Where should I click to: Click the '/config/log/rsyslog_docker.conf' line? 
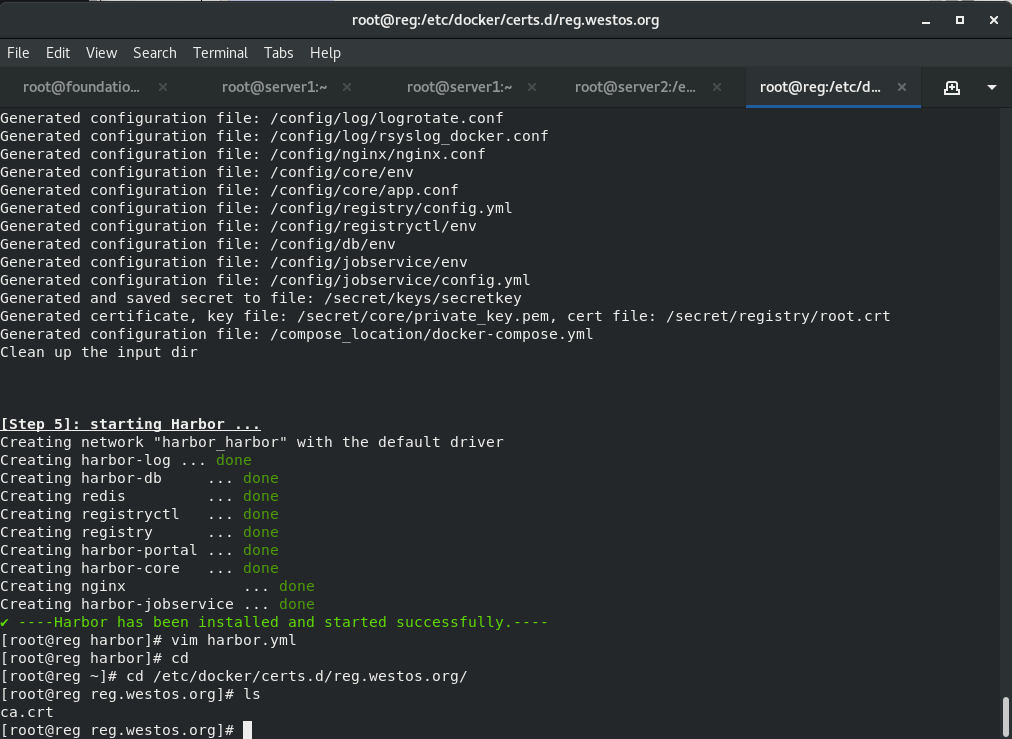point(274,136)
